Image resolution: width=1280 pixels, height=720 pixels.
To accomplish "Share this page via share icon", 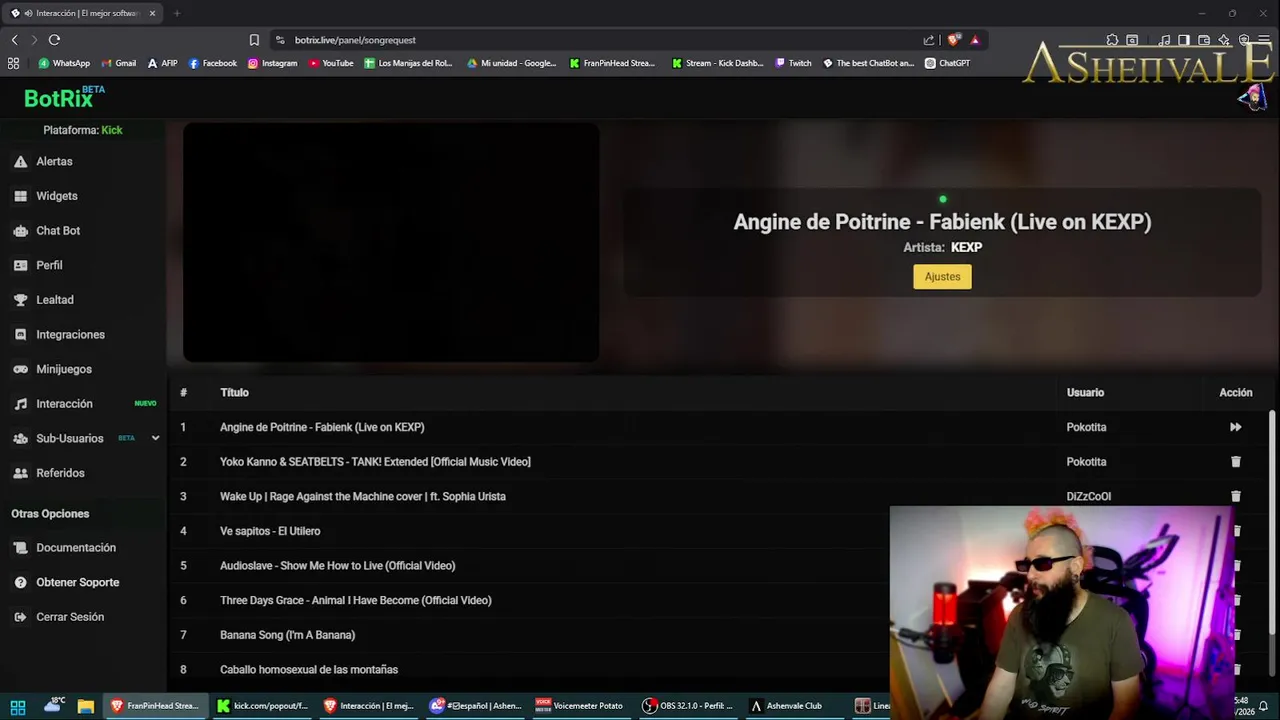I will (x=928, y=40).
